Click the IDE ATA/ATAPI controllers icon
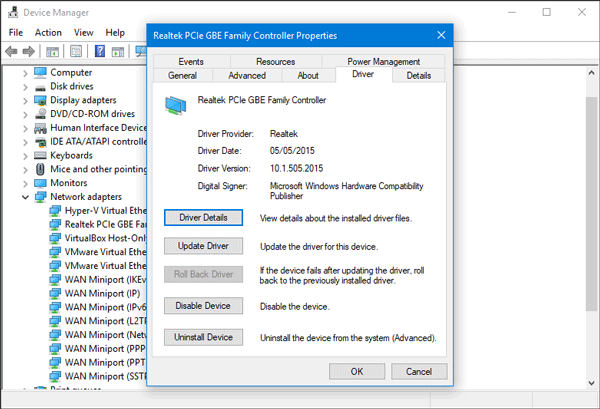Image resolution: width=600 pixels, height=409 pixels. click(x=40, y=142)
